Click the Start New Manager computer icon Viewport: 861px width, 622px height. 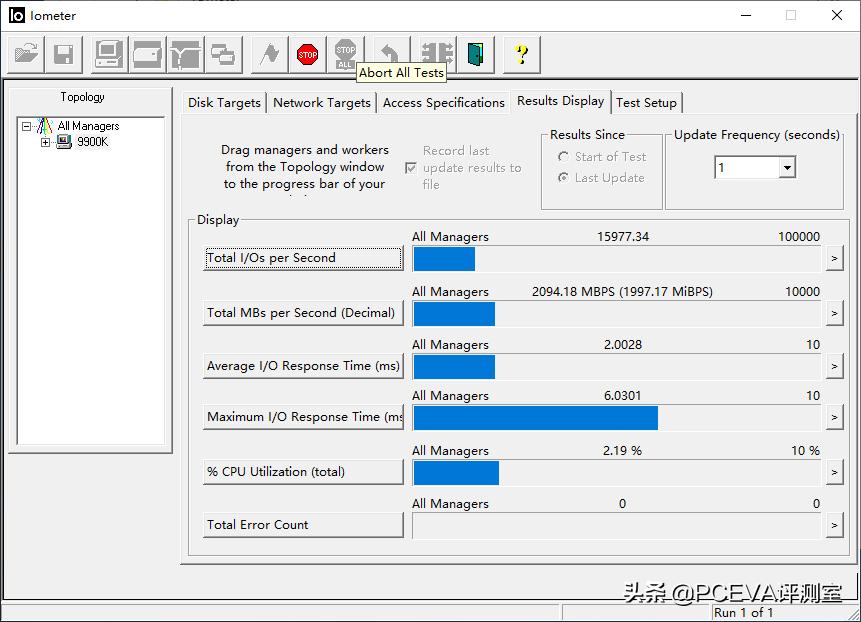pos(109,54)
